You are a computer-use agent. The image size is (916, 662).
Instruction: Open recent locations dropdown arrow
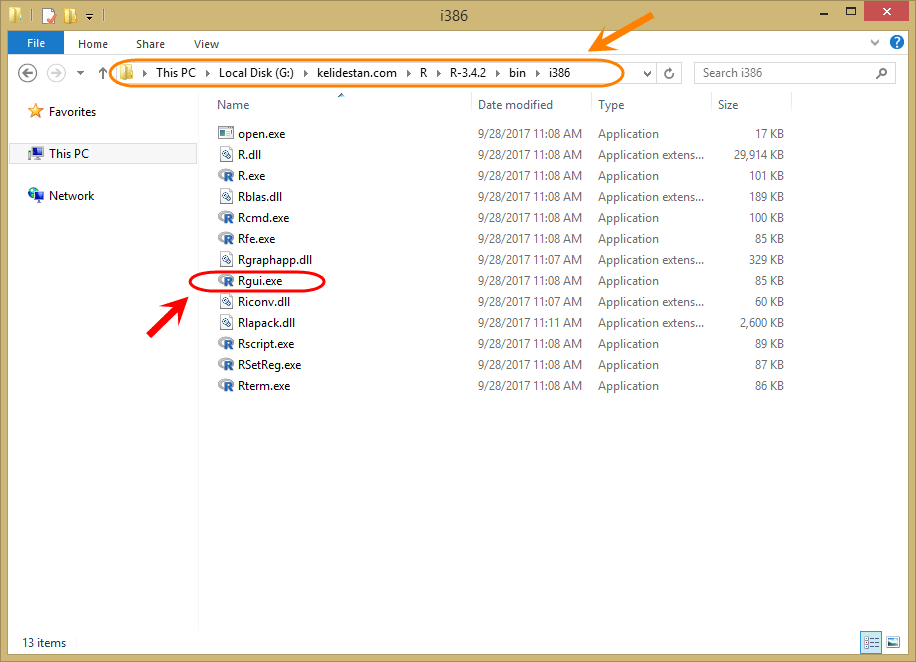[80, 73]
